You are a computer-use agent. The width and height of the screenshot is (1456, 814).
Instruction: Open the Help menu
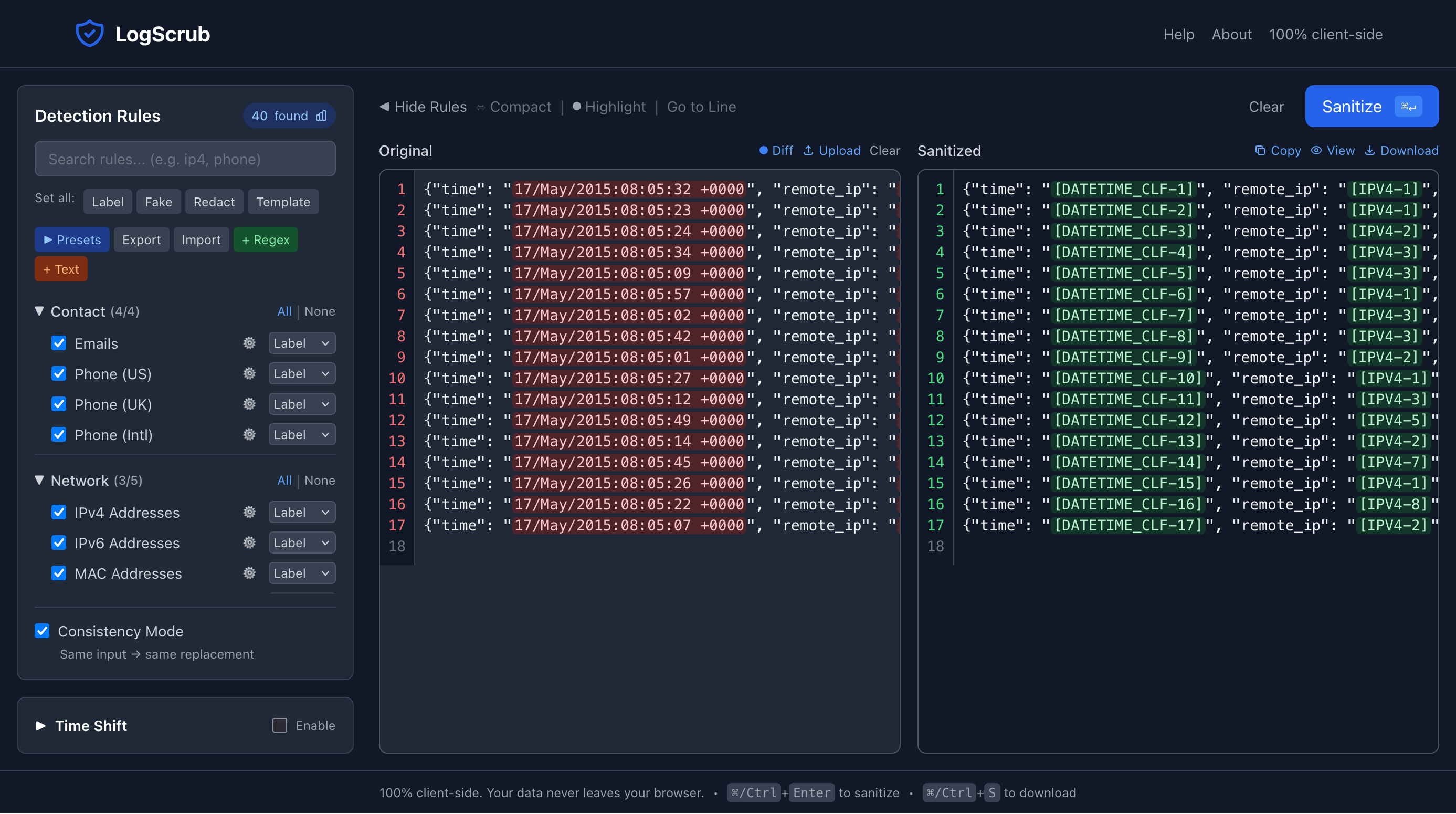tap(1178, 34)
